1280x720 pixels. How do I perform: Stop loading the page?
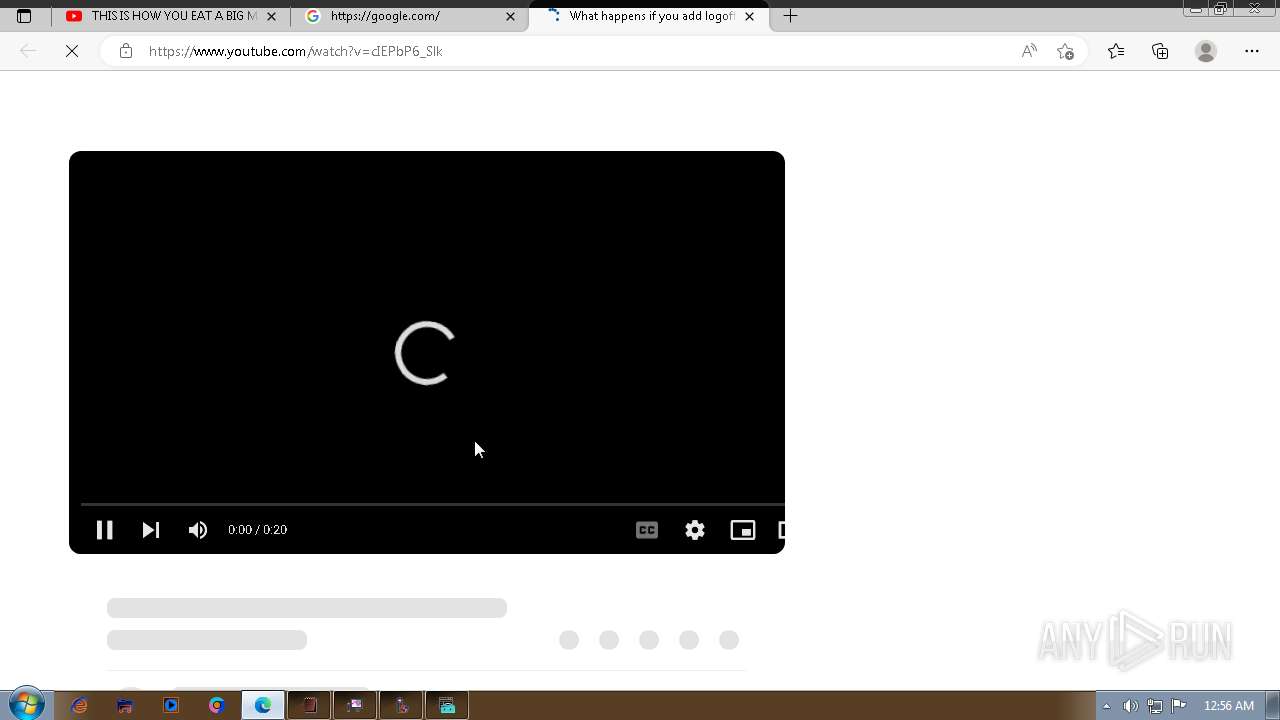click(x=72, y=51)
